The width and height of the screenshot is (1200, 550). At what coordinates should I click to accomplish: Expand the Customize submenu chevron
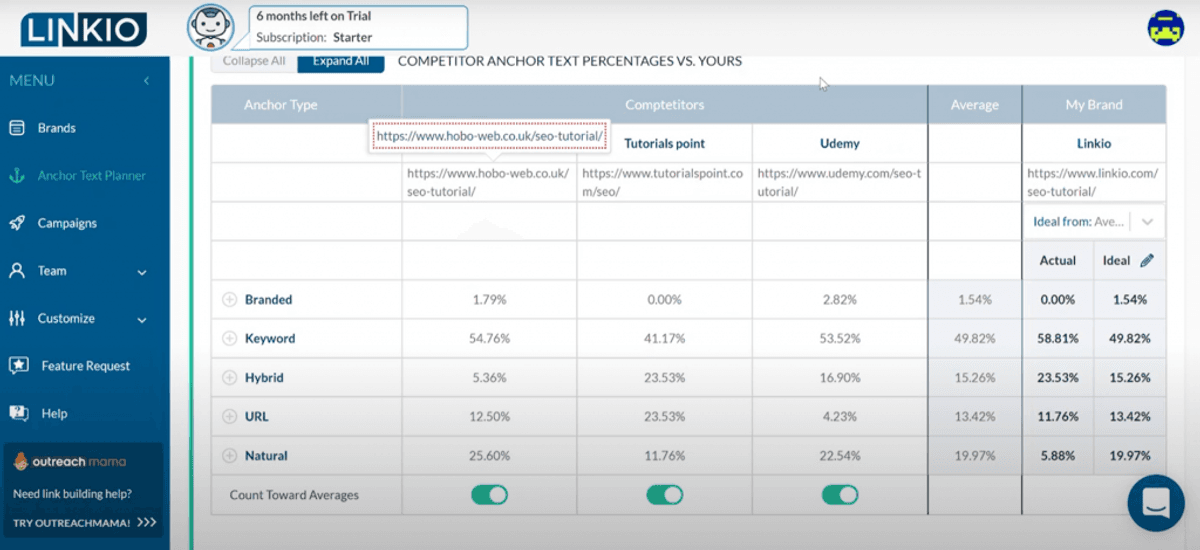142,320
